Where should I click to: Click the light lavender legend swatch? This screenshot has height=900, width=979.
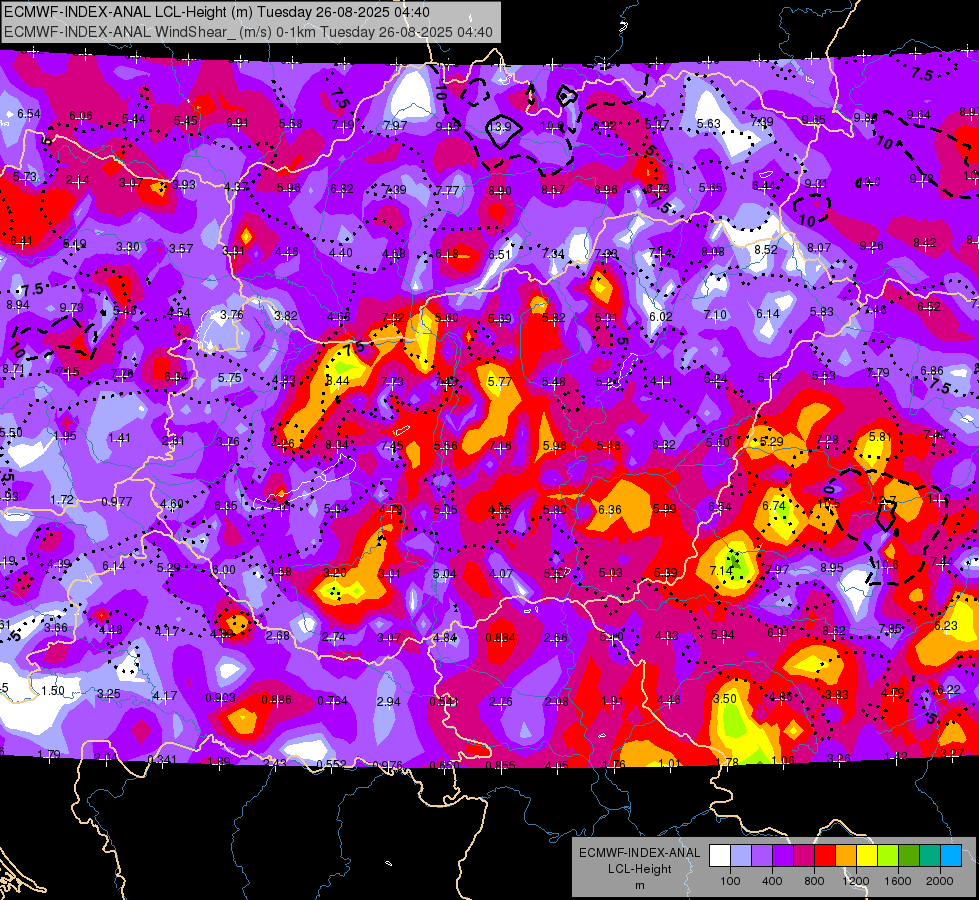click(741, 856)
